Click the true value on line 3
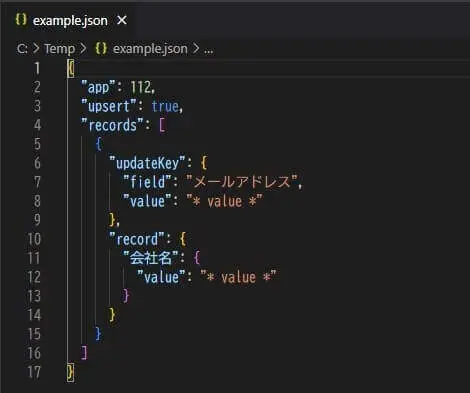470x393 pixels. pyautogui.click(x=165, y=106)
